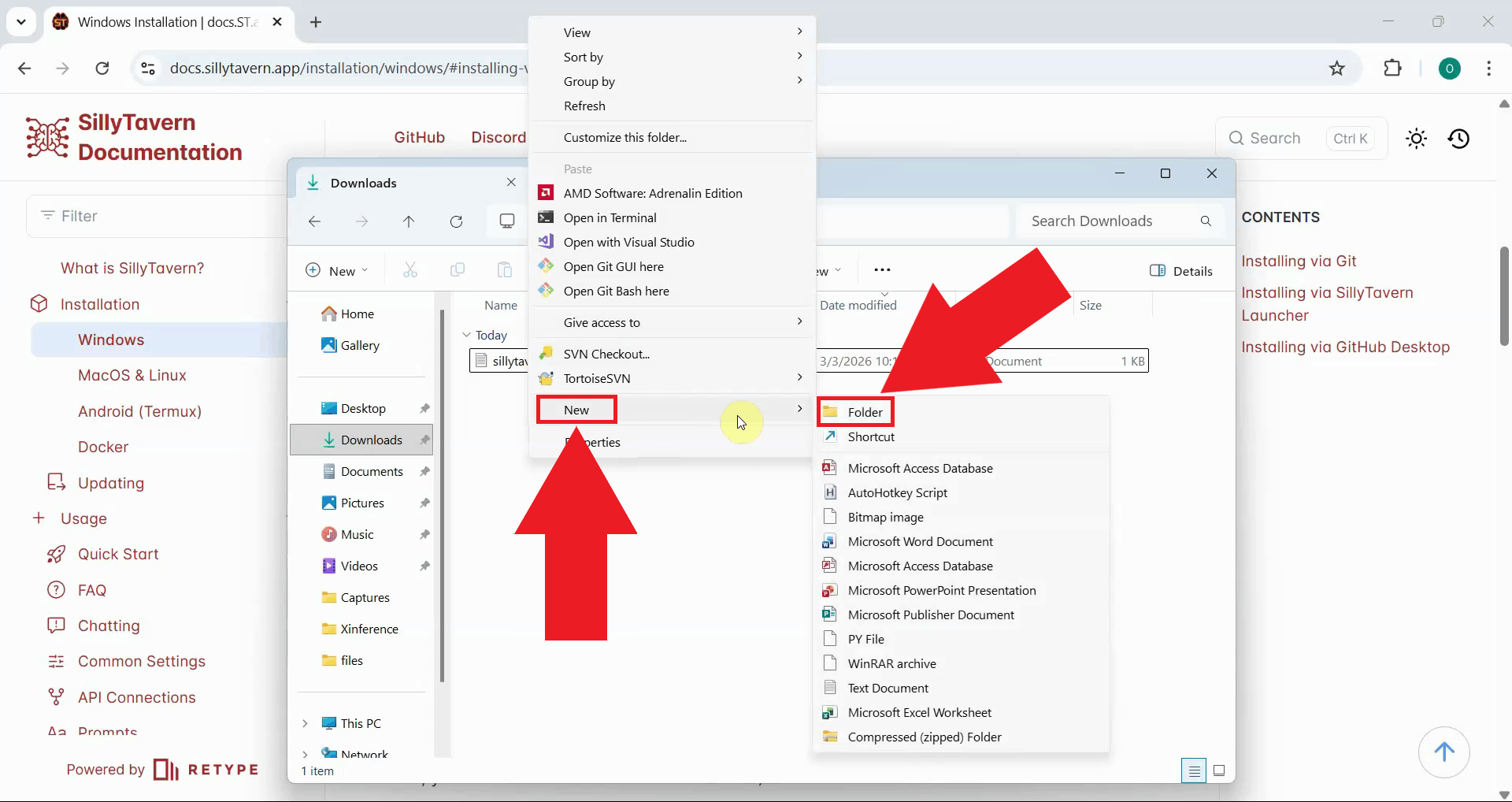1512x802 pixels.
Task: Select Refresh from the context menu
Action: coord(584,106)
